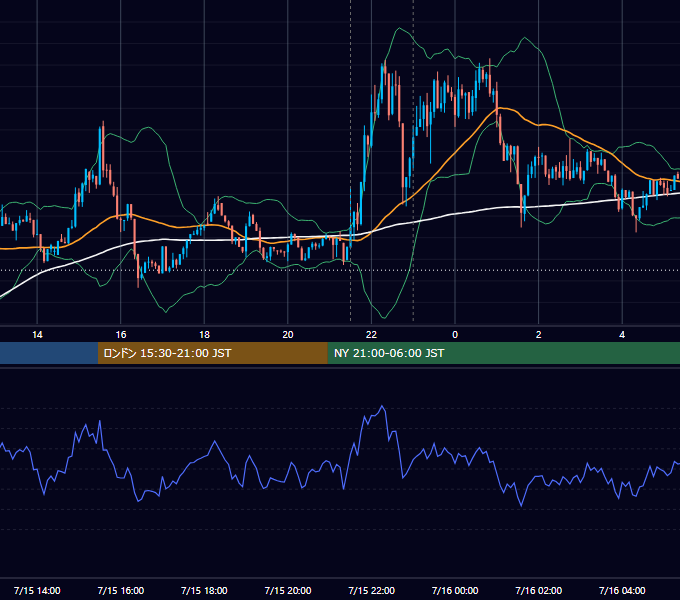The height and width of the screenshot is (600, 680).
Task: Click the upper Bollinger band peak after 22:00
Action: [399, 29]
